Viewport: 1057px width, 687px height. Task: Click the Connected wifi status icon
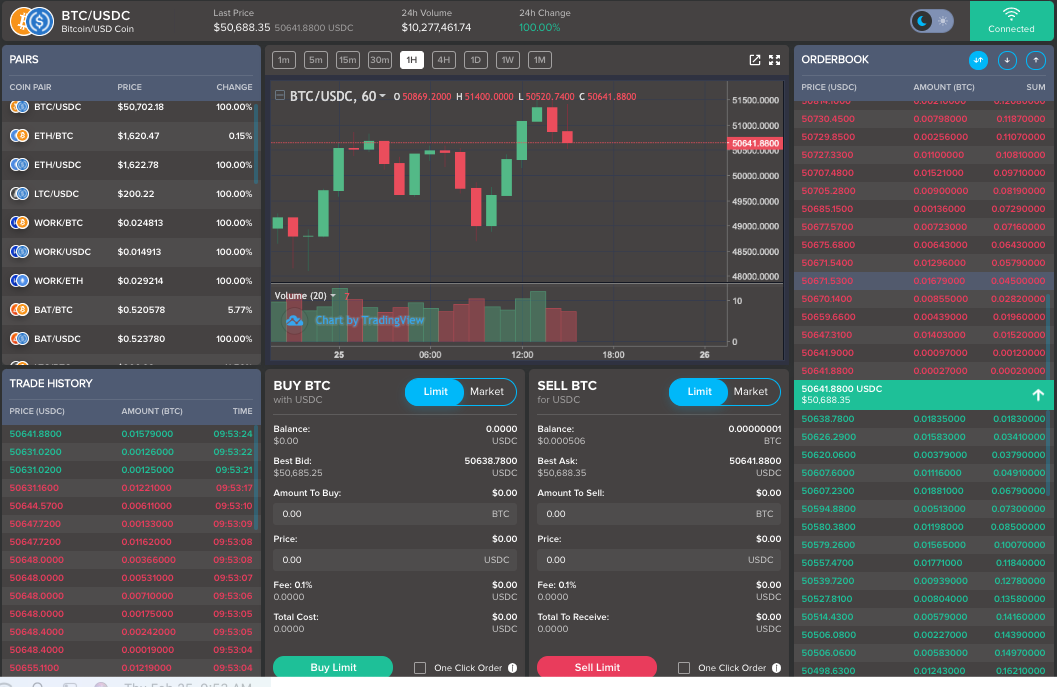[x=1011, y=14]
